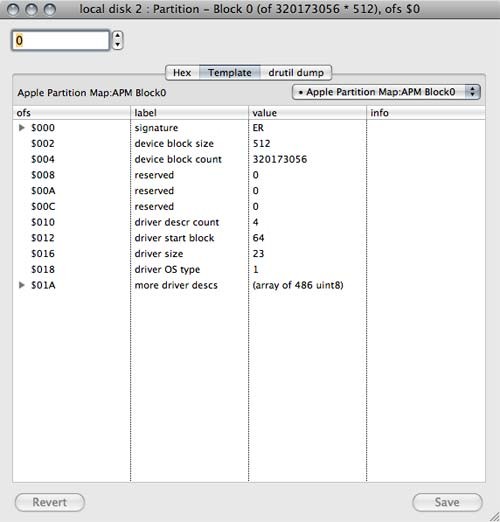Click the Revert button
The image size is (500, 522).
click(x=50, y=502)
